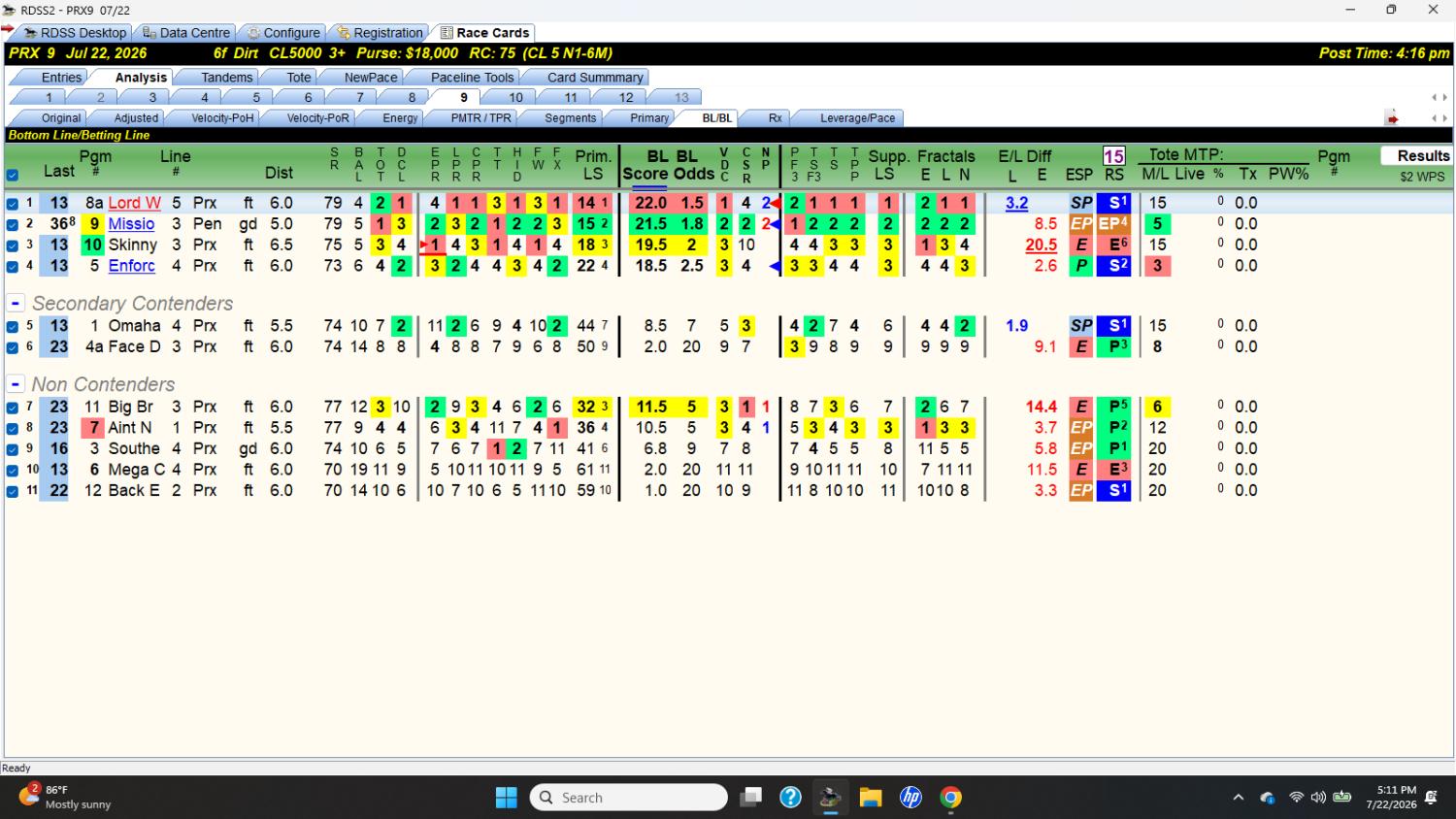Viewport: 1456px width, 819px height.
Task: Select race 3 tab
Action: tap(152, 97)
